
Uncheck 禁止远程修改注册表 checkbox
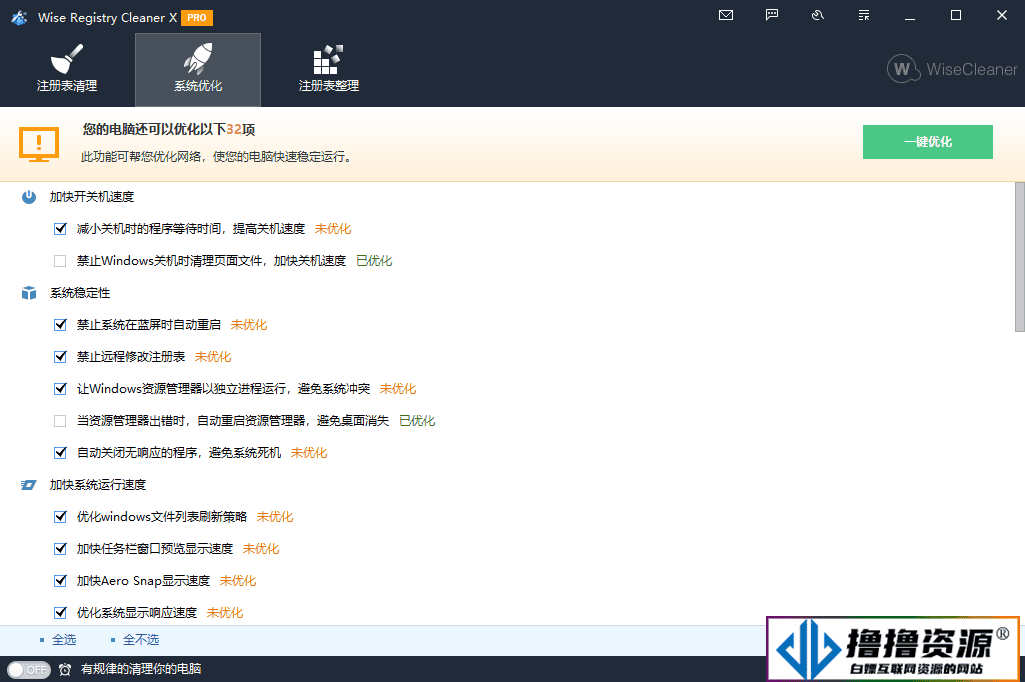pyautogui.click(x=60, y=357)
